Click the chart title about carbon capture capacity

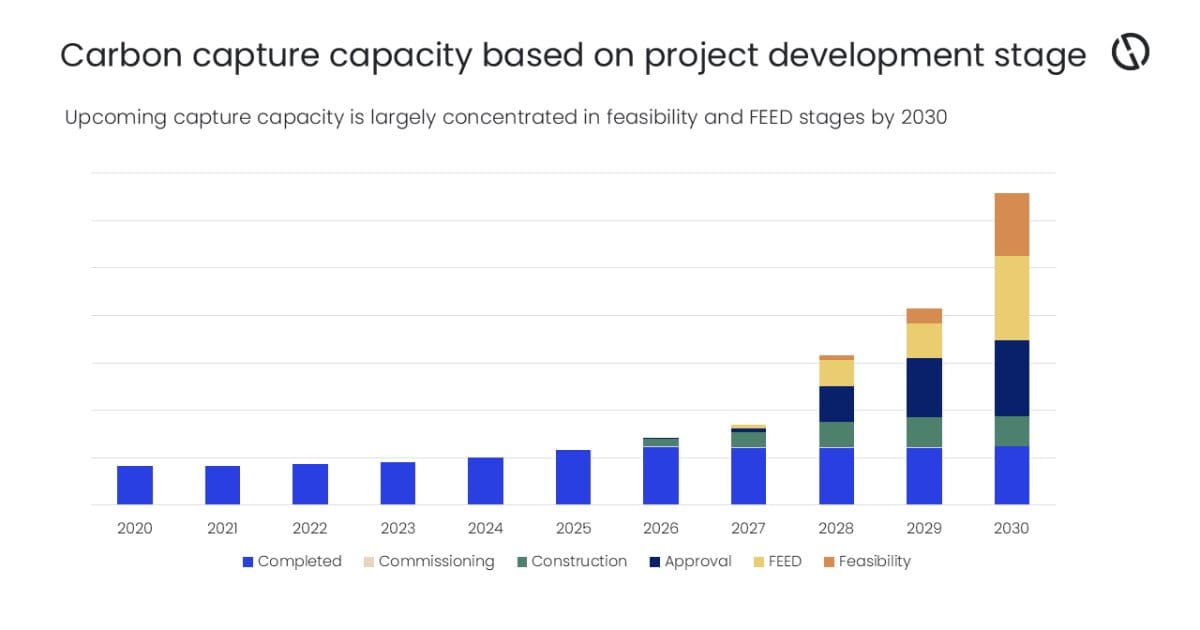click(x=573, y=55)
